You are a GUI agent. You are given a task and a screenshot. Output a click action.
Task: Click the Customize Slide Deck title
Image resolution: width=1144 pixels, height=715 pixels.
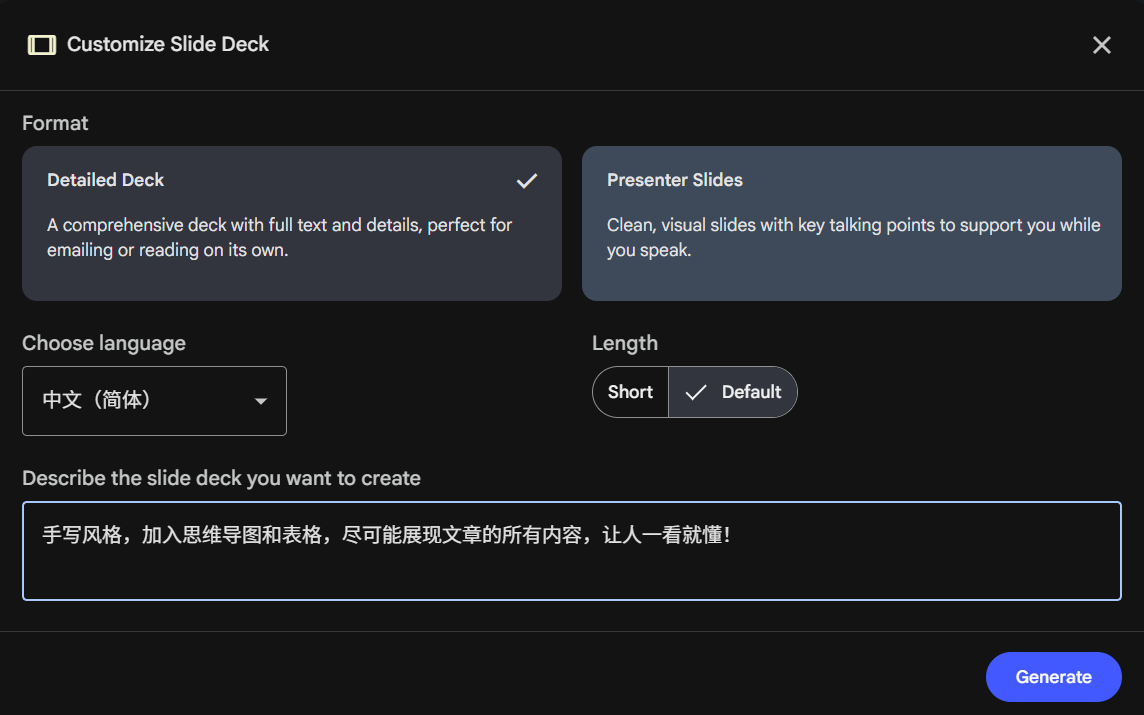[168, 45]
